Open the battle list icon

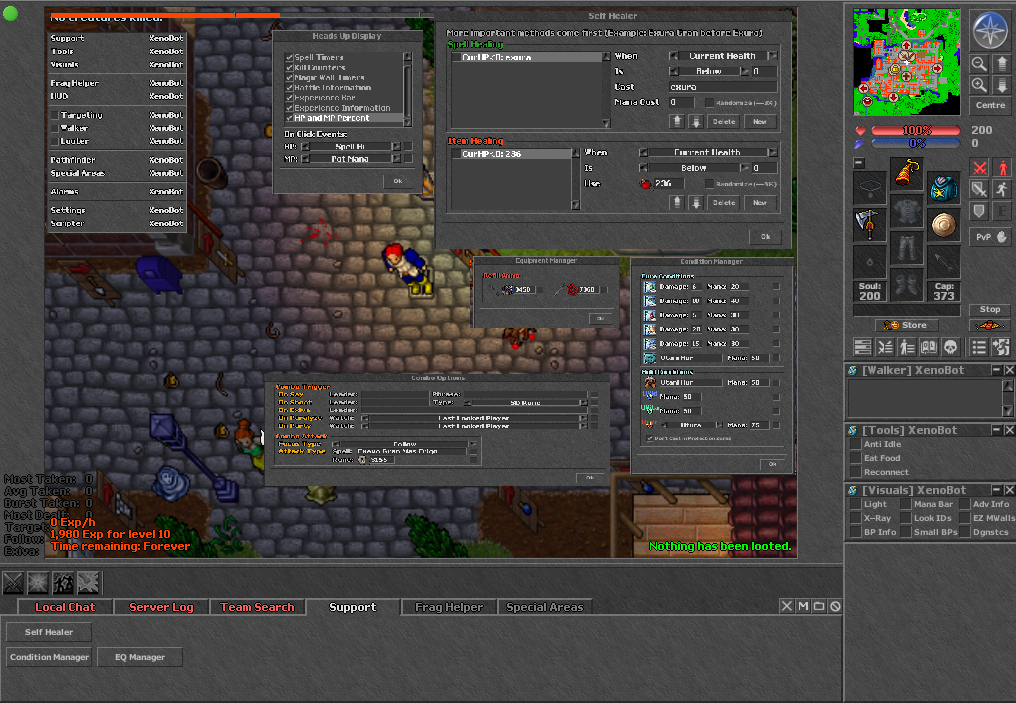[884, 347]
